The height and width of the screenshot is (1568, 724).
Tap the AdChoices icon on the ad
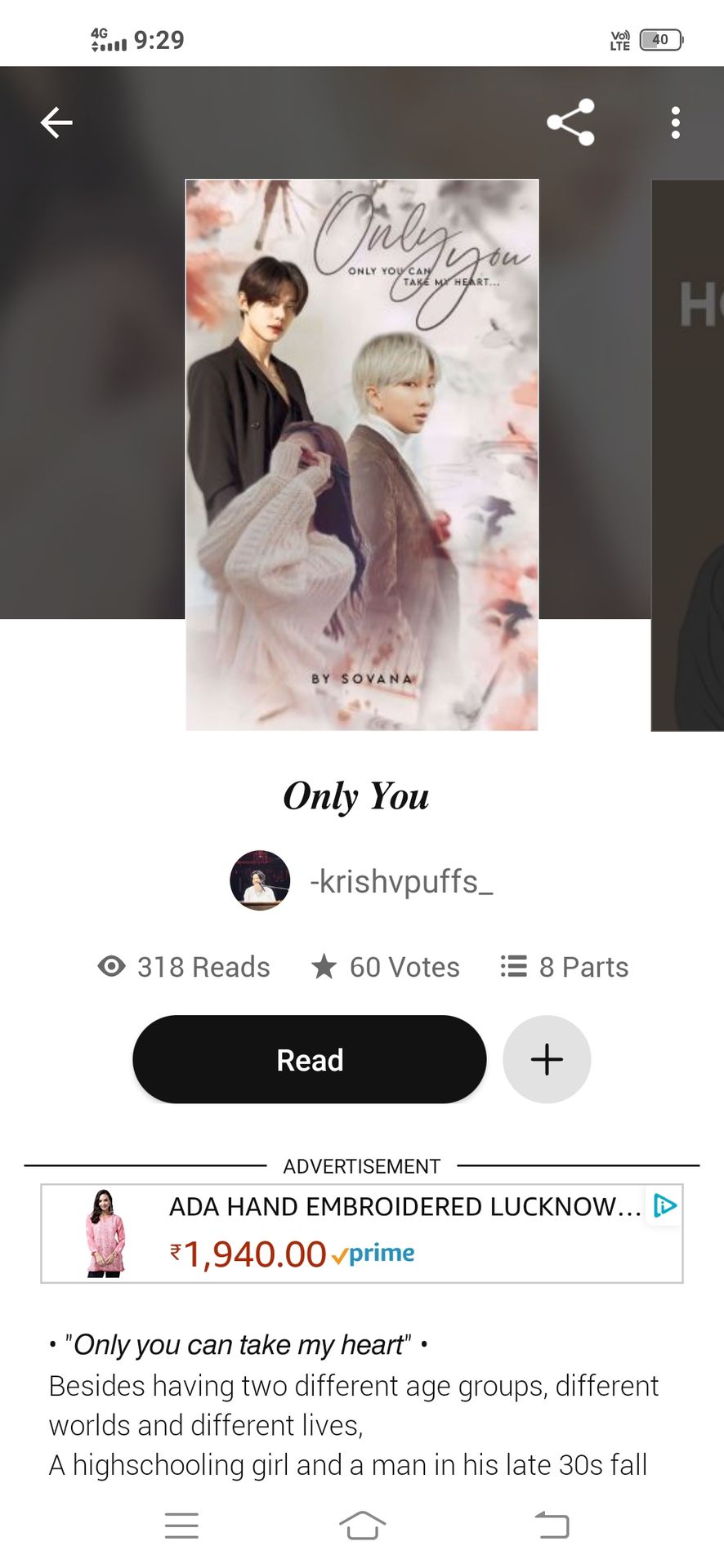(665, 1205)
